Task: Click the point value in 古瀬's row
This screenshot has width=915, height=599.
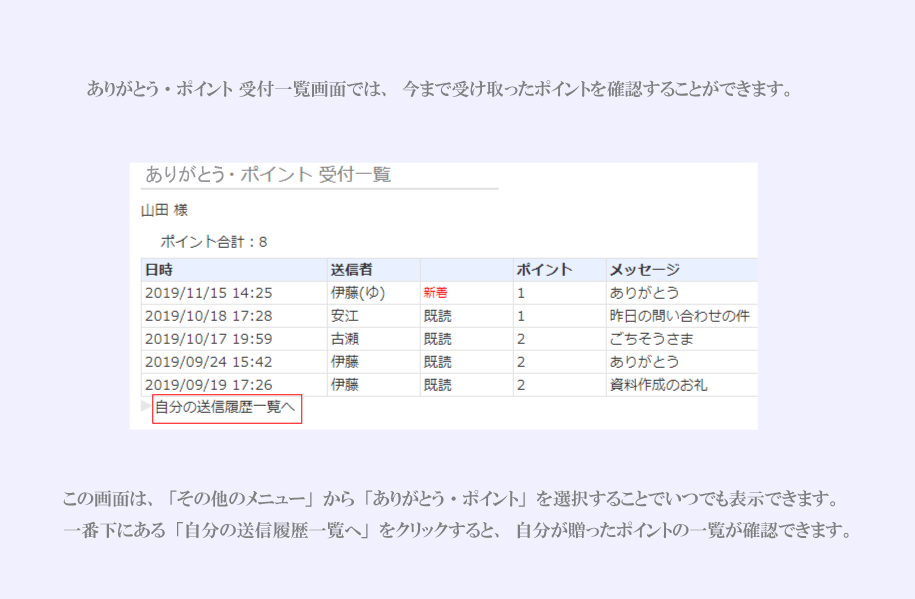Action: pos(521,339)
